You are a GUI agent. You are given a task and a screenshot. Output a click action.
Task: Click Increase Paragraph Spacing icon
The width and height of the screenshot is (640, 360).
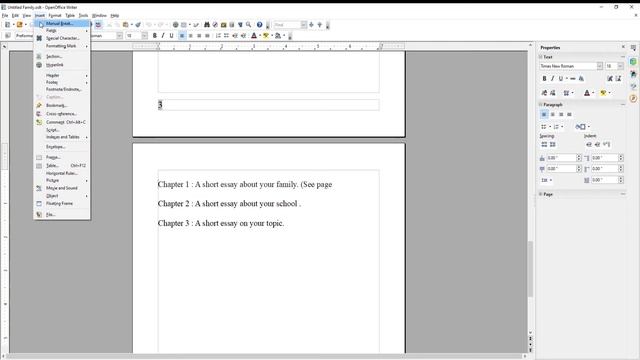(544, 144)
